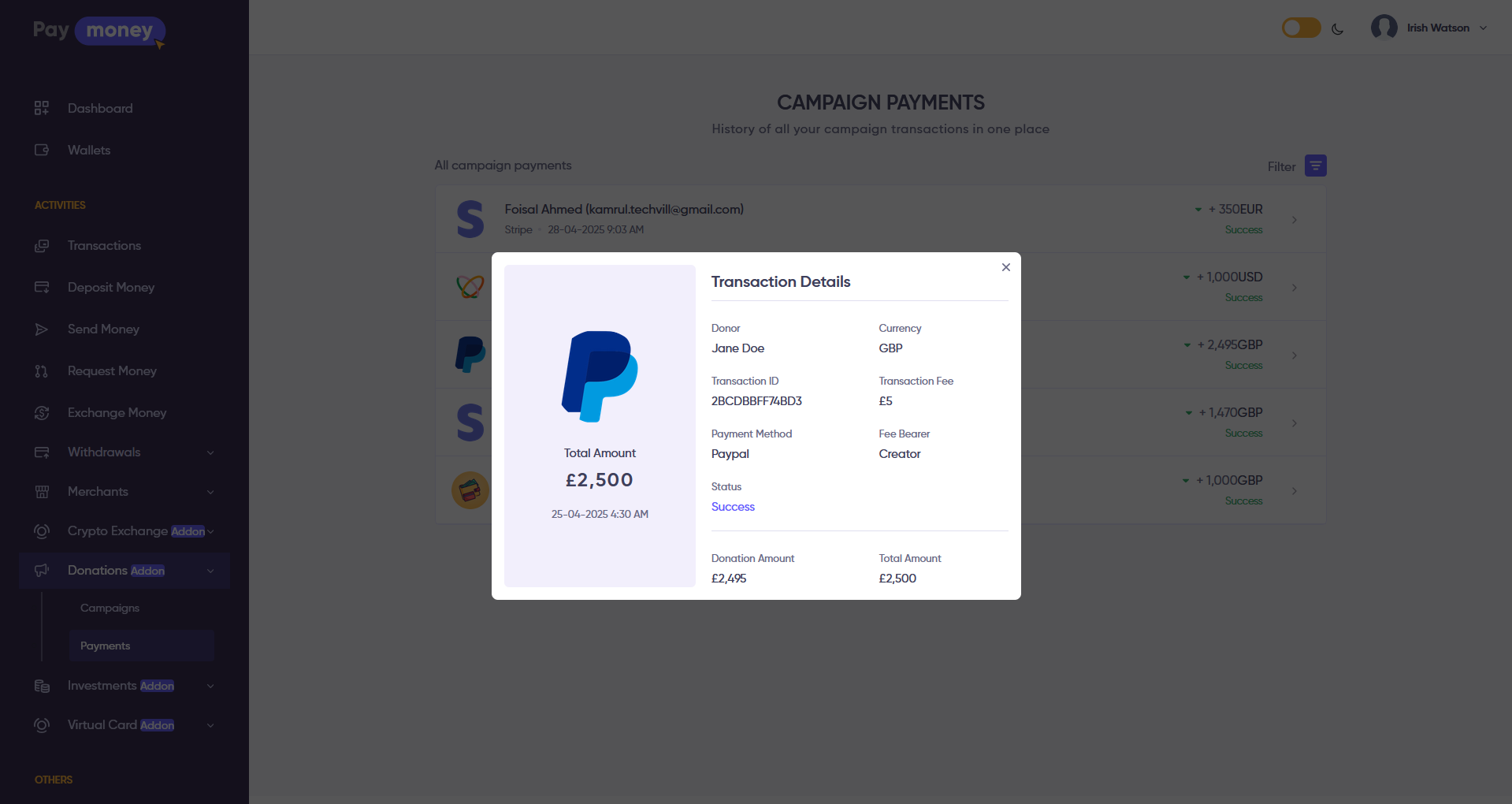
Task: Click the PayPal logo in modal
Action: (x=600, y=376)
